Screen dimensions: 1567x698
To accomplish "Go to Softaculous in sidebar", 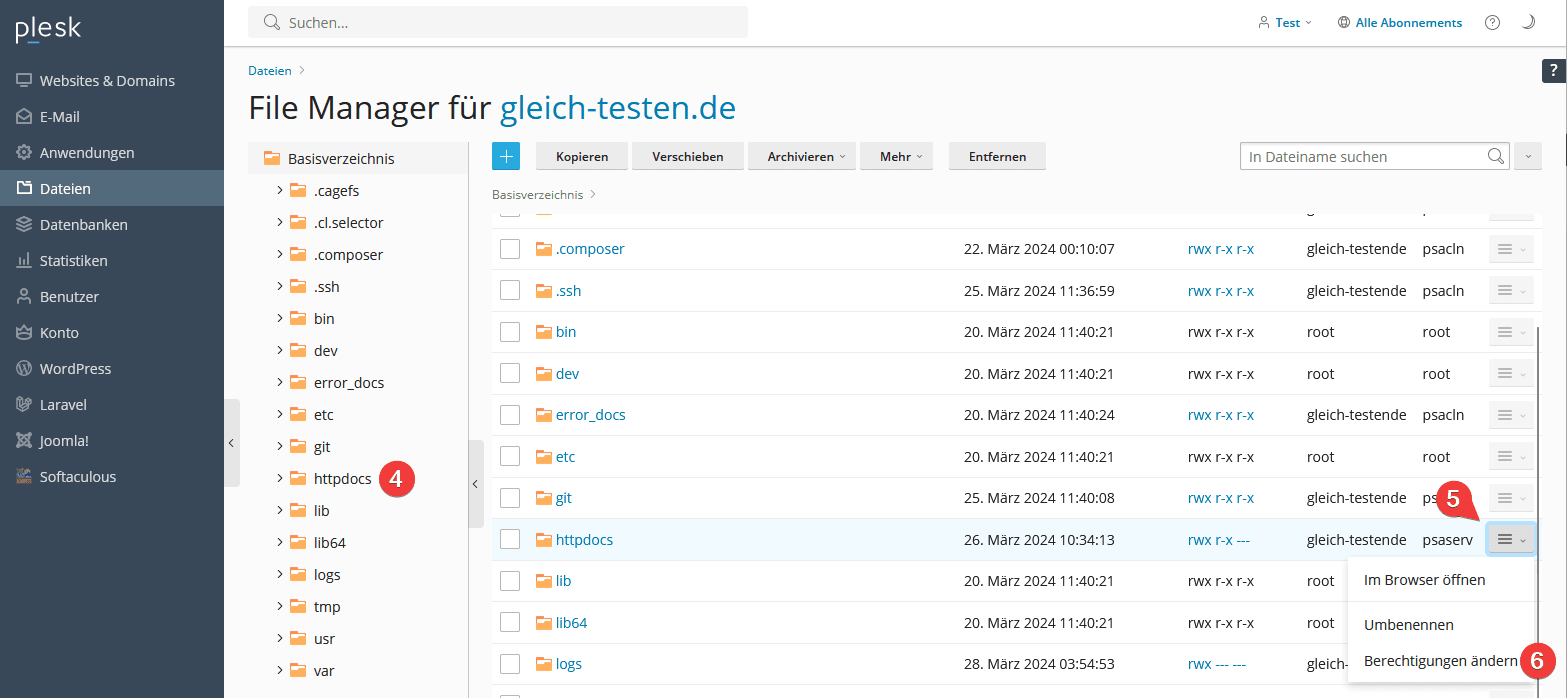I will [x=77, y=477].
